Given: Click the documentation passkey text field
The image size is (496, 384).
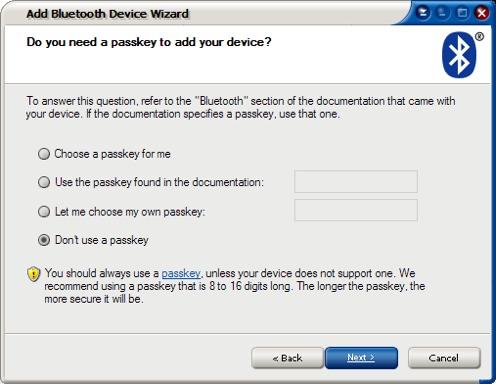Looking at the screenshot, I should 356,182.
